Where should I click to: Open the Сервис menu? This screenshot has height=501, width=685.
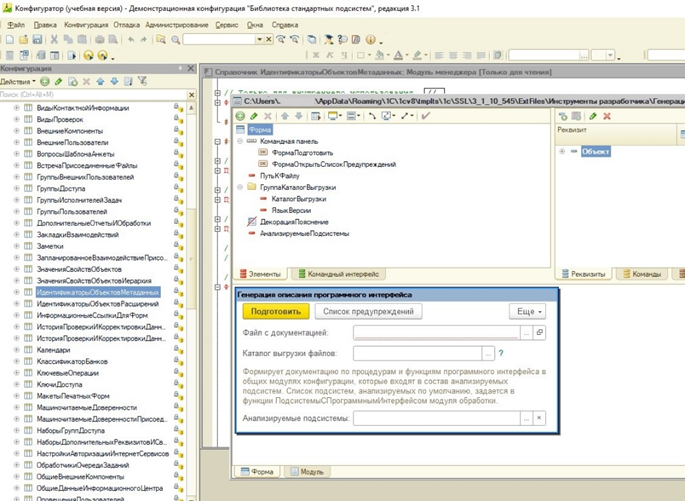227,25
